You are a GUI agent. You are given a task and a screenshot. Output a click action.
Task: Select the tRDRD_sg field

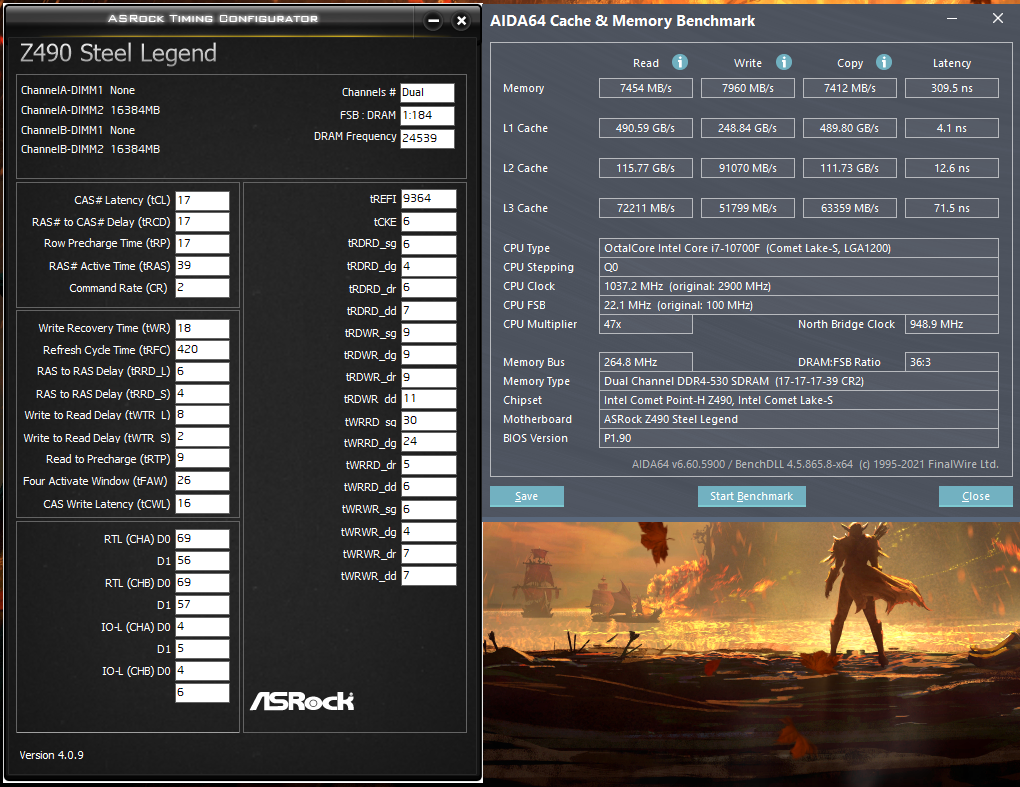429,244
